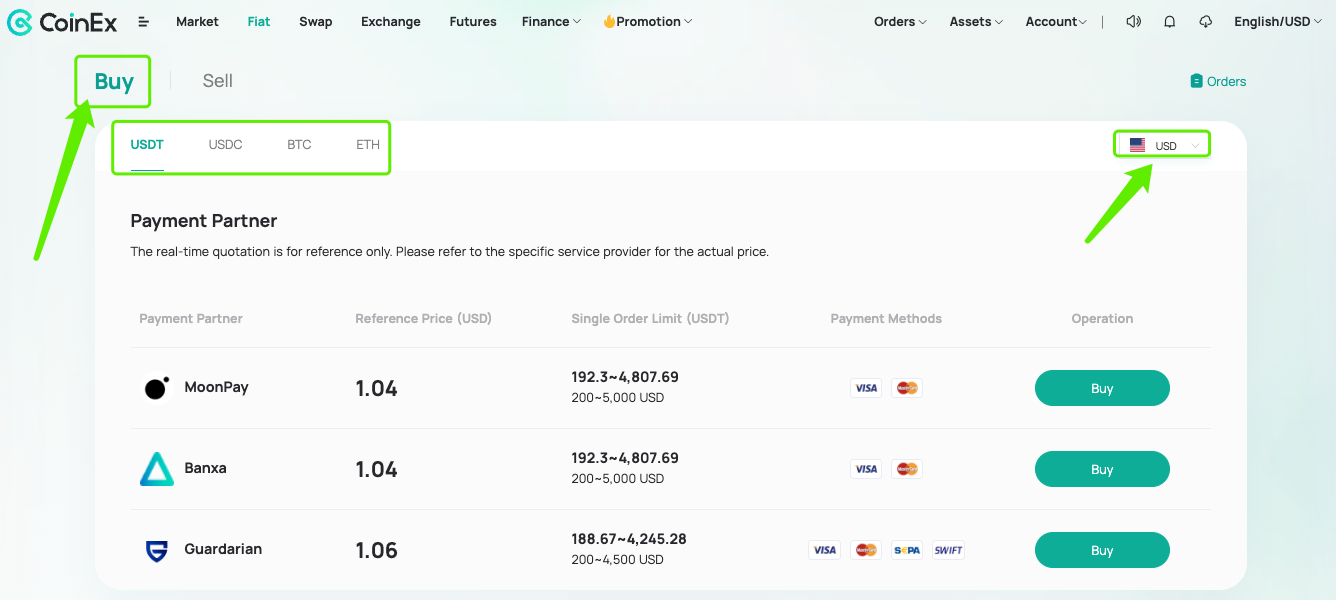The image size is (1336, 600).
Task: Click Guardarian reference price 1.06
Action: click(377, 551)
